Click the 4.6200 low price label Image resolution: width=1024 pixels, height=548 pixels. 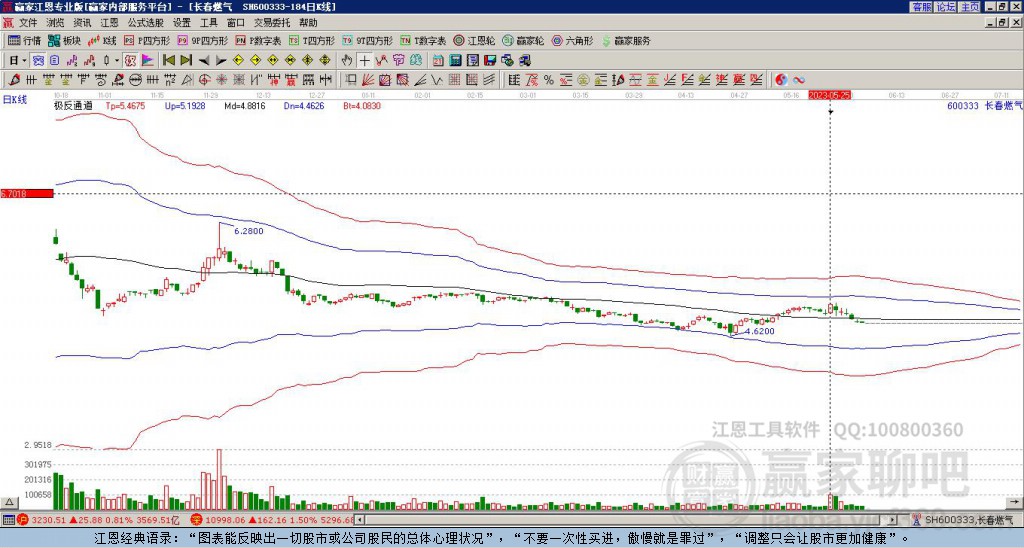click(x=760, y=331)
